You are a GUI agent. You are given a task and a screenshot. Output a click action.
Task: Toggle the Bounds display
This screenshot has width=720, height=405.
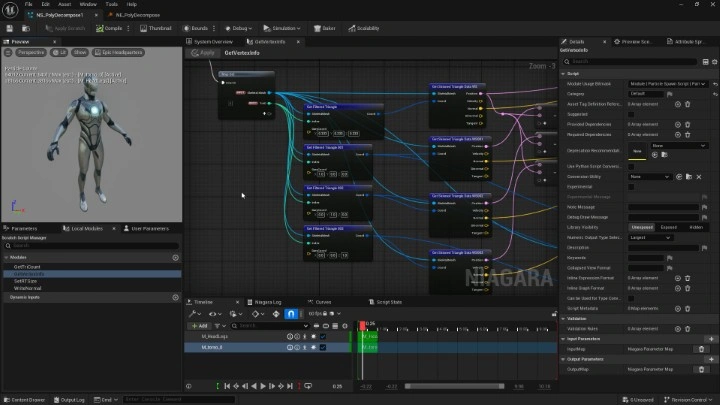tap(199, 29)
